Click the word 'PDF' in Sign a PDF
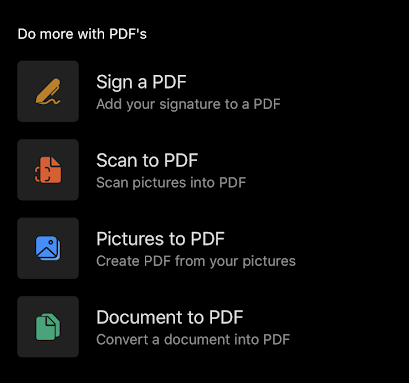The height and width of the screenshot is (383, 409). (169, 82)
